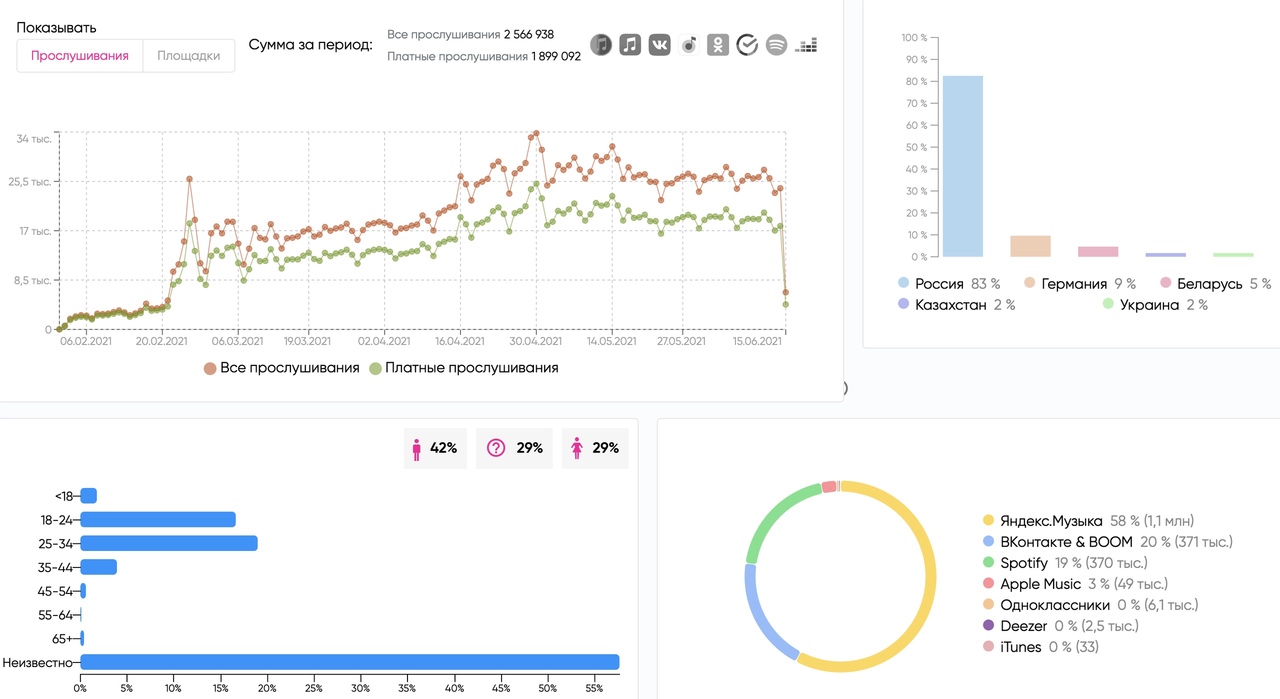1280x699 pixels.
Task: Toggle Германия 9 % legend entry
Action: tap(1080, 284)
